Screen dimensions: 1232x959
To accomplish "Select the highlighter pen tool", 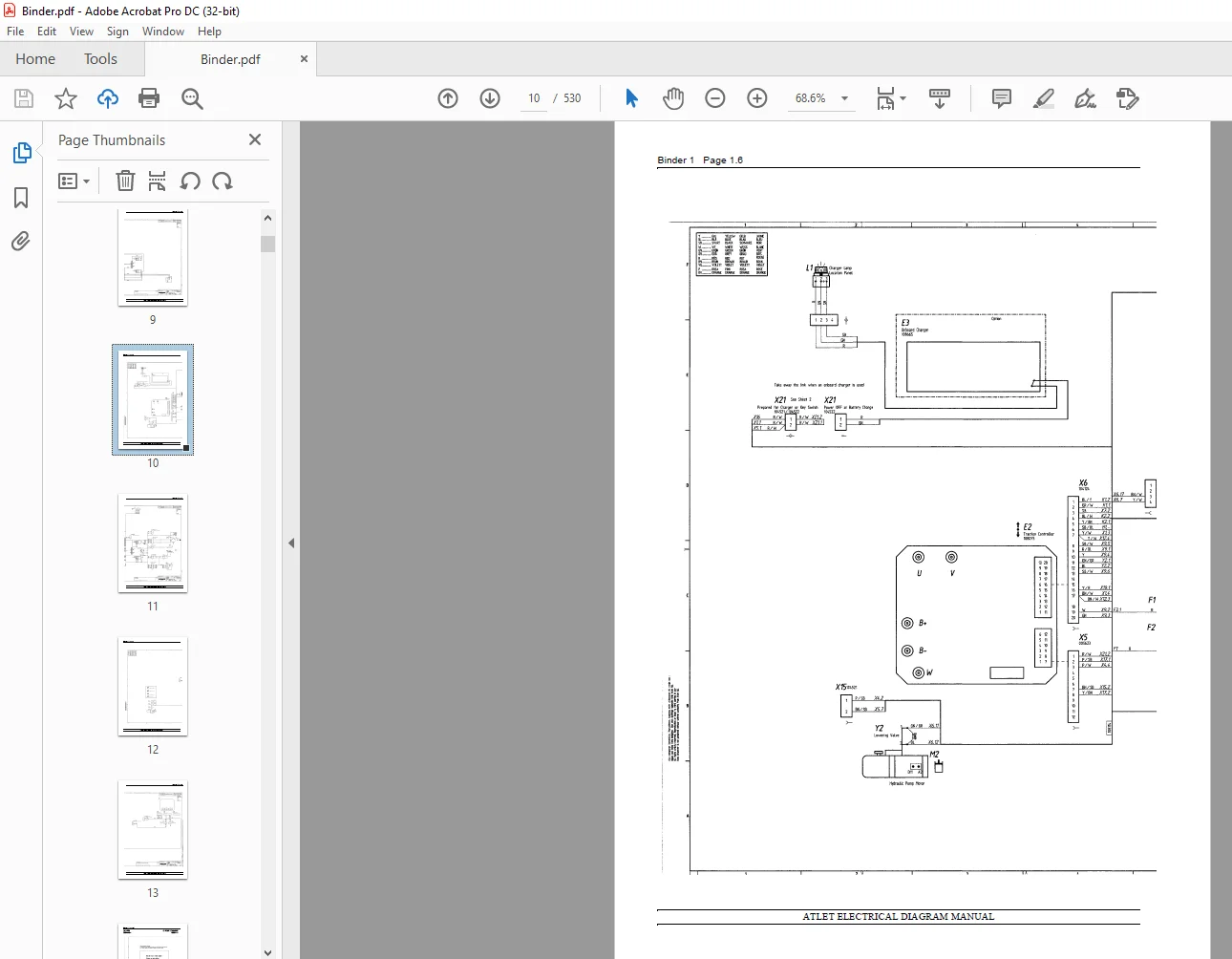I will click(x=1044, y=98).
